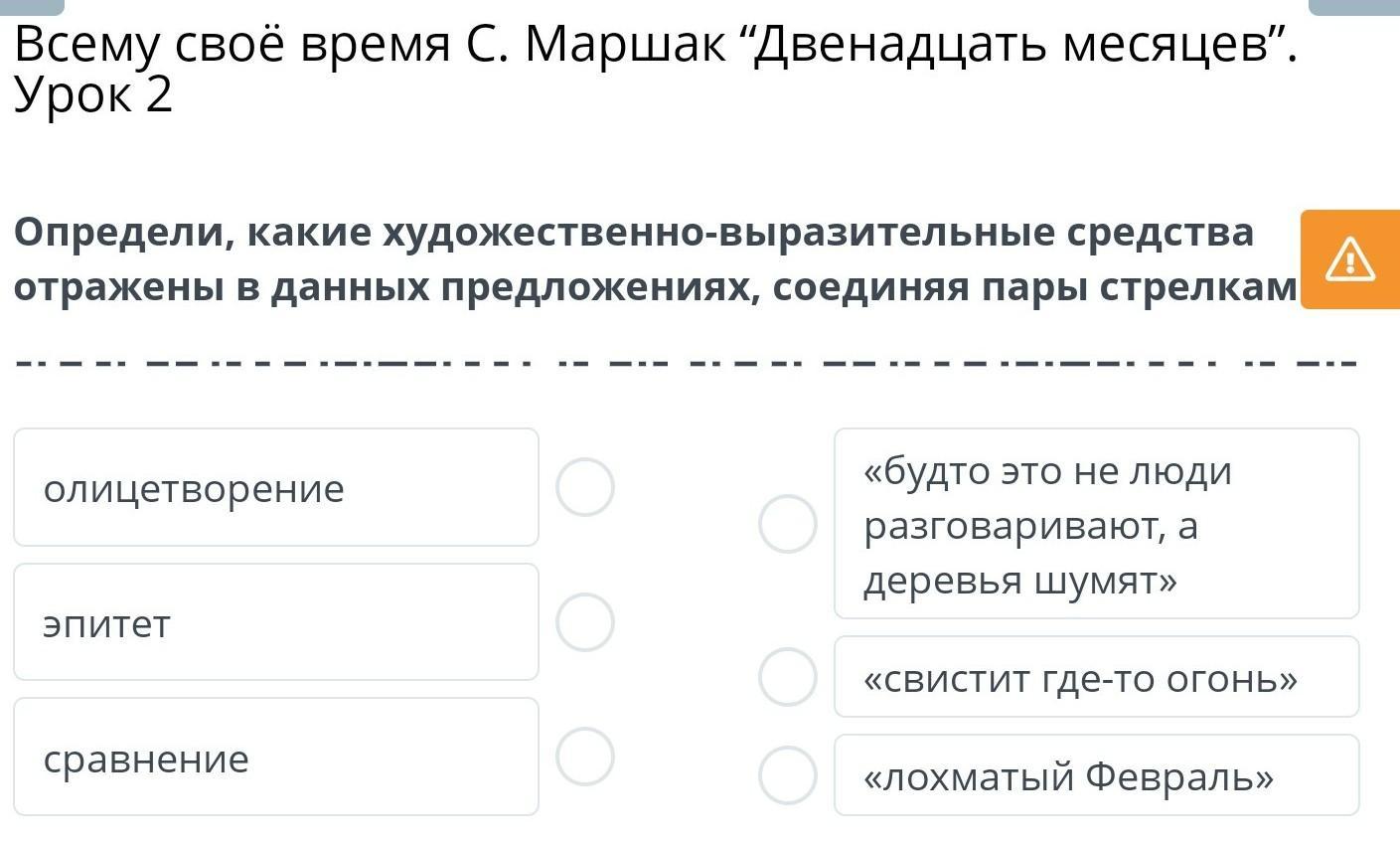
Task: Click the dashed divider line below instructions
Action: (686, 362)
